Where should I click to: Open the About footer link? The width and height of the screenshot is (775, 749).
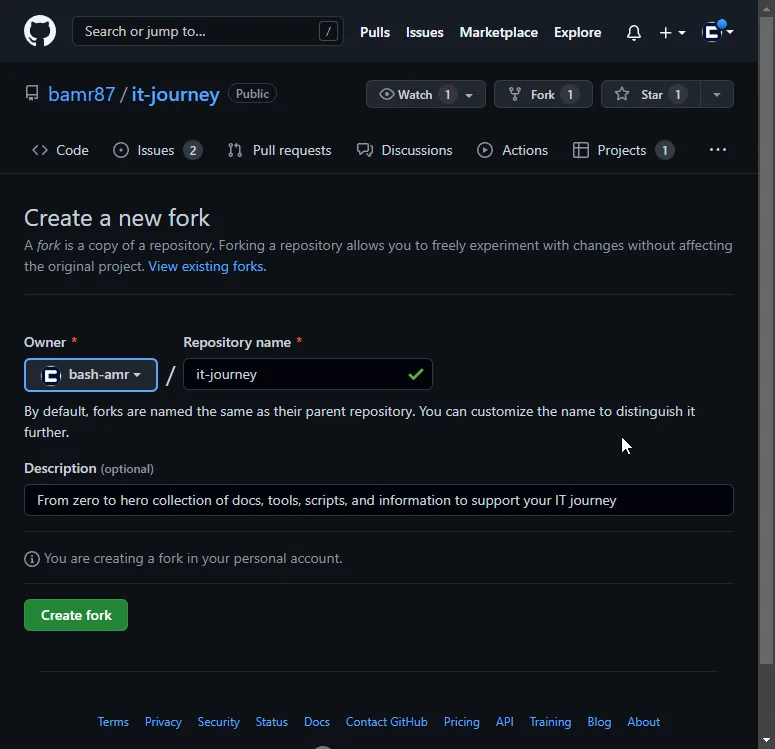(x=644, y=722)
